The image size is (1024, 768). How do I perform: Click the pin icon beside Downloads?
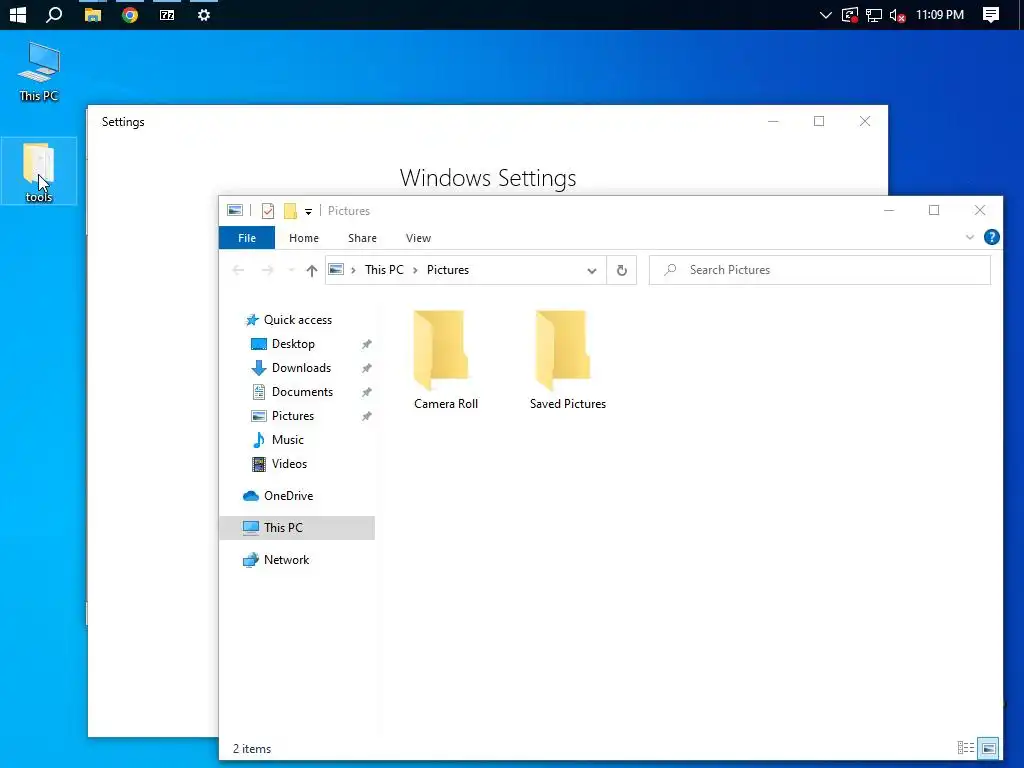(366, 368)
